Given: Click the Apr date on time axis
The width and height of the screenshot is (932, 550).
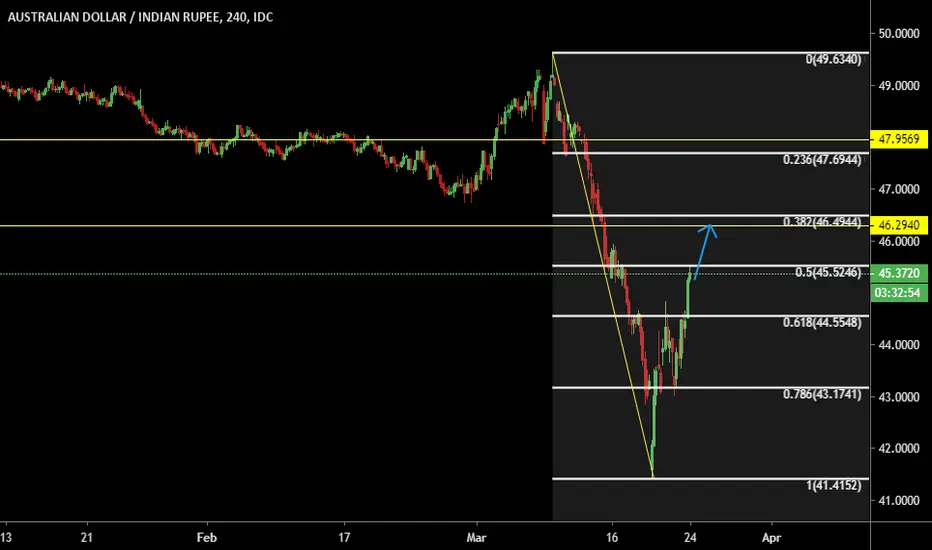Looking at the screenshot, I should 771,538.
